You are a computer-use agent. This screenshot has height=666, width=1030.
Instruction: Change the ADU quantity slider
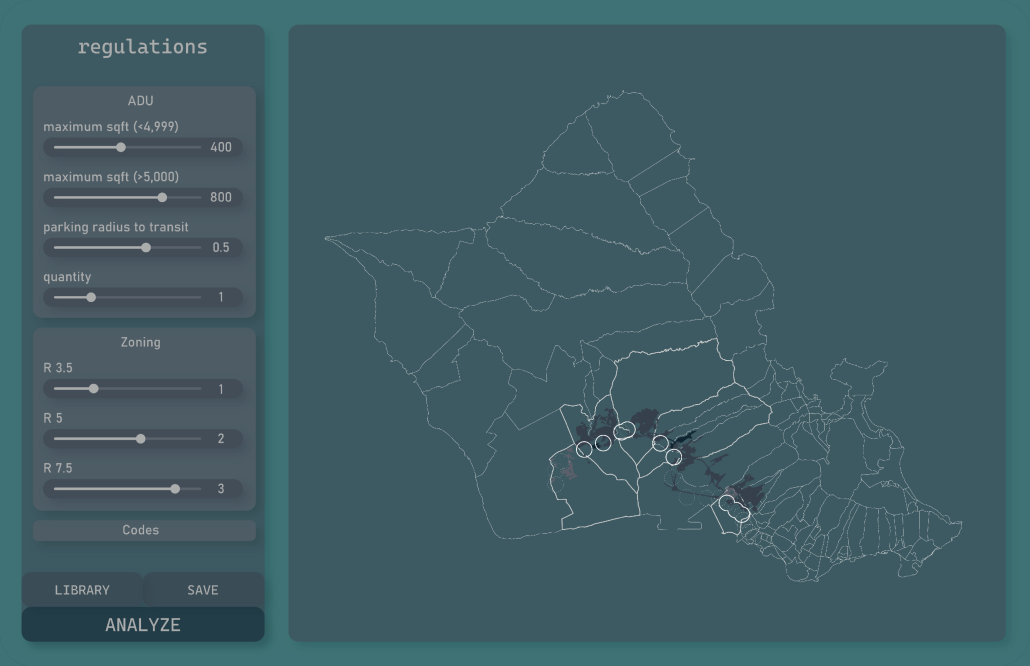[x=91, y=297]
